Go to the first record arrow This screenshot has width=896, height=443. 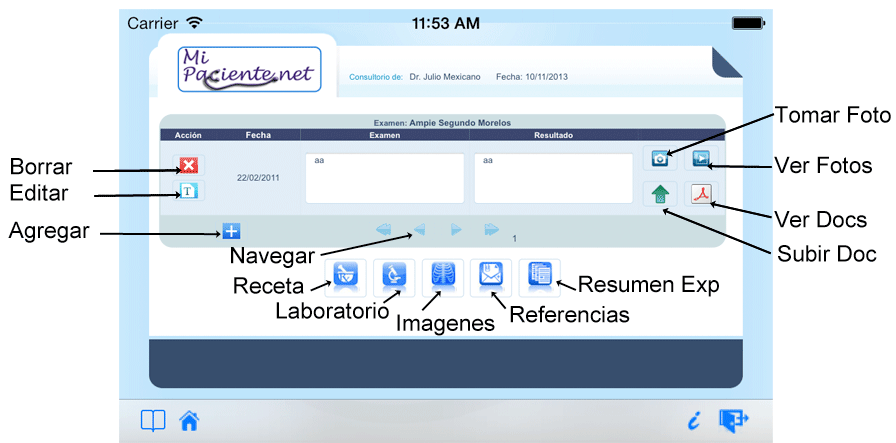tap(384, 230)
